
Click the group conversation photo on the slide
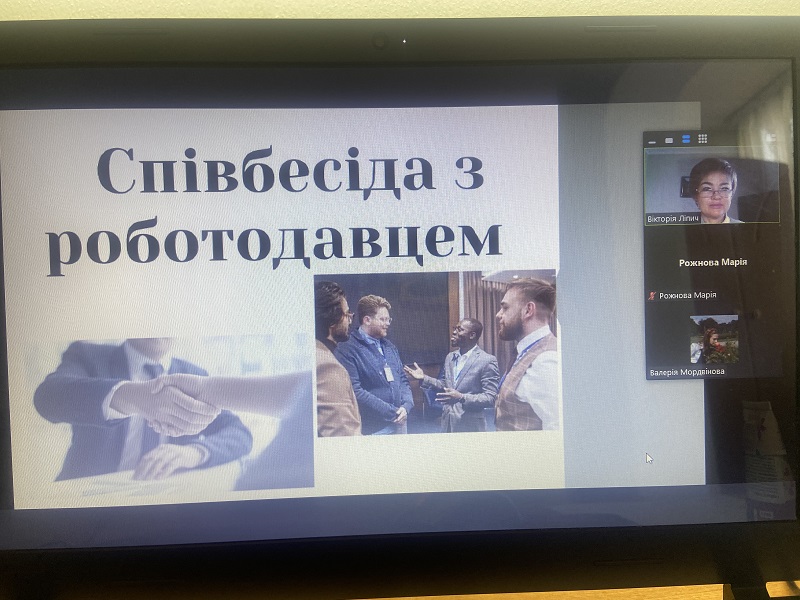[436, 353]
